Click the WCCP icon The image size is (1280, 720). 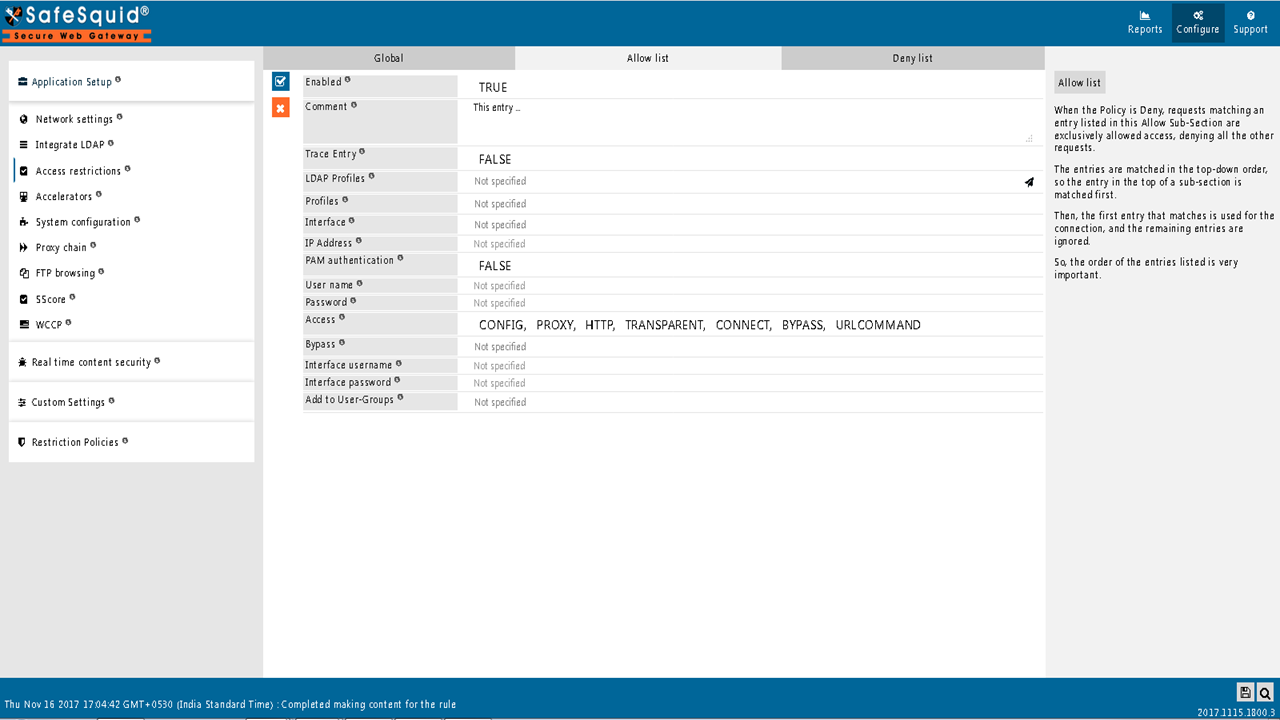click(x=24, y=324)
